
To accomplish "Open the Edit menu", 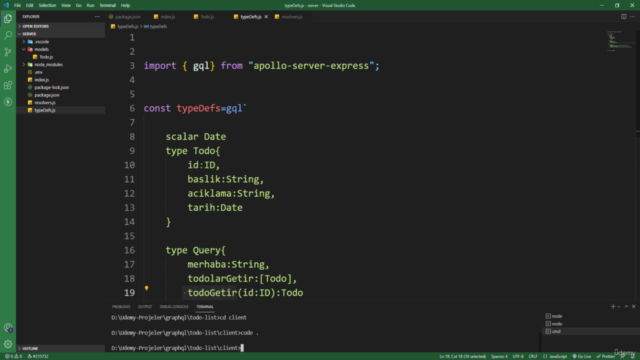I will [29, 5].
